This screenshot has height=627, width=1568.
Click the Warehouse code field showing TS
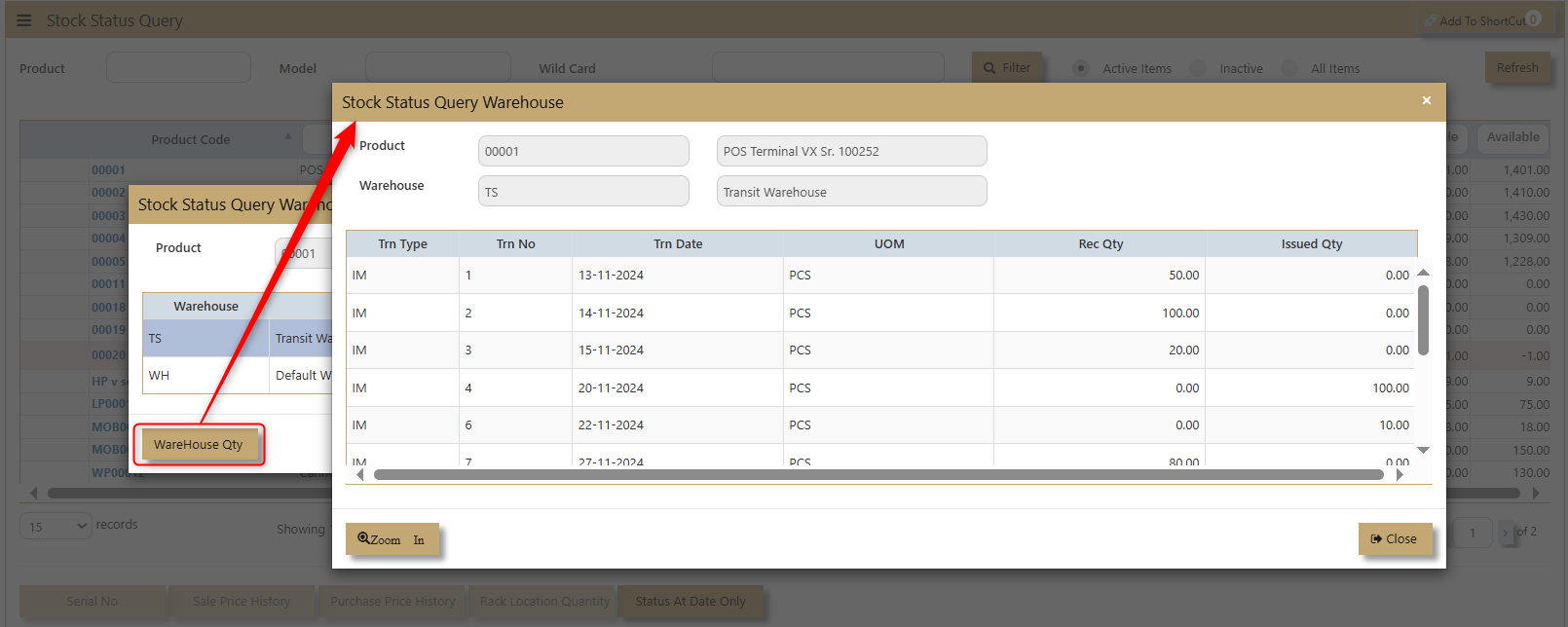583,191
